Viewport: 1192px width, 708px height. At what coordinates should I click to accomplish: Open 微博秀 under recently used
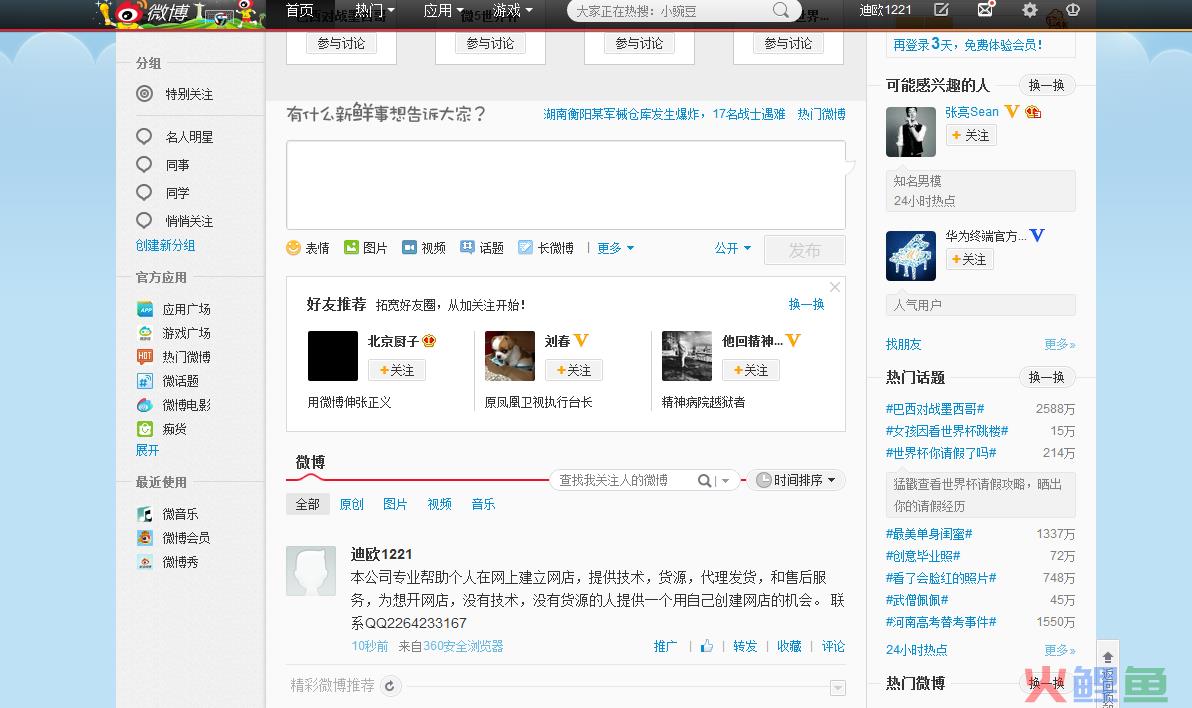pyautogui.click(x=168, y=562)
